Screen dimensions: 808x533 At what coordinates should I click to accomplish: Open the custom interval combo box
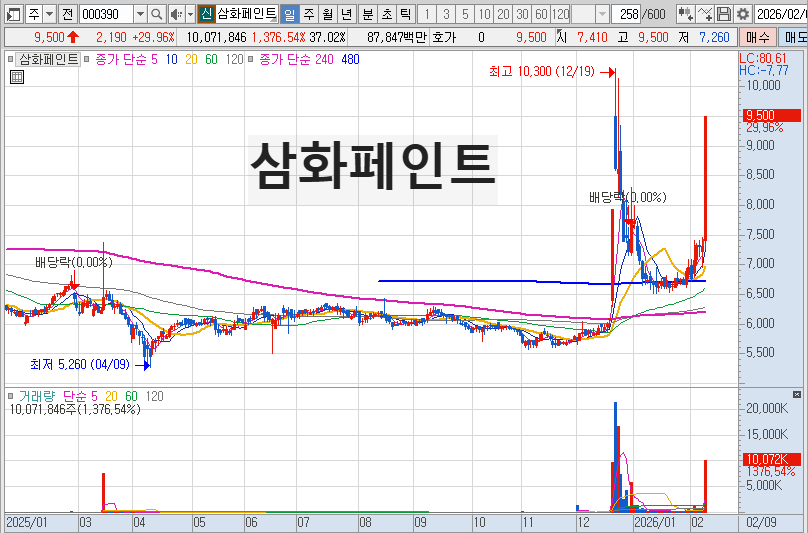click(x=590, y=14)
